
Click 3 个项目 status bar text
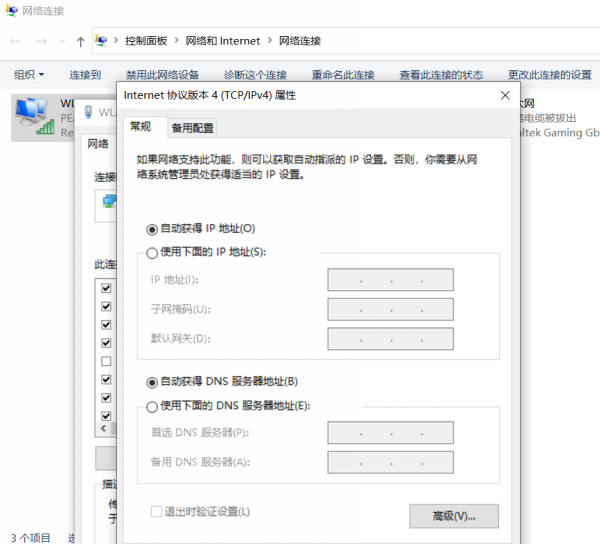point(31,538)
